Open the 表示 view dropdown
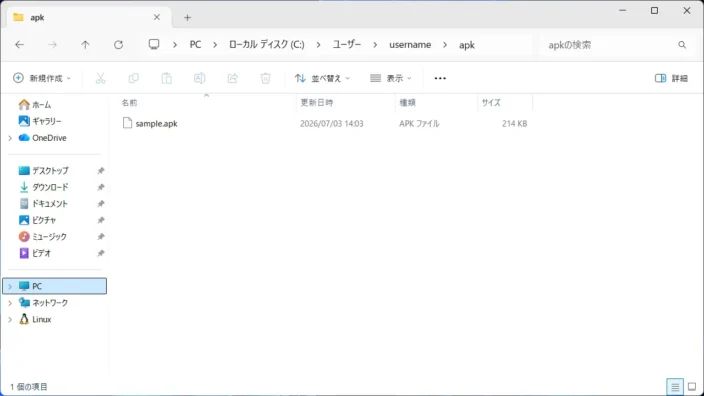Screen dimensions: 704x396 point(391,78)
